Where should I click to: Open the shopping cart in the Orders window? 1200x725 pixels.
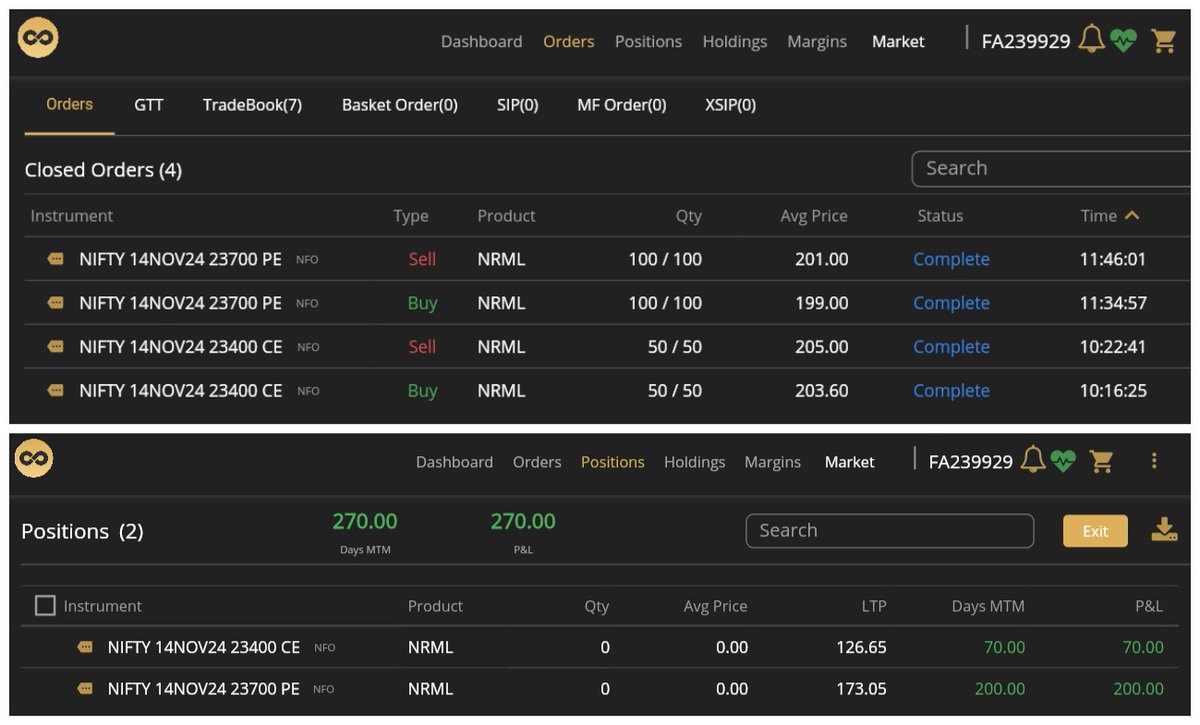(x=1163, y=41)
